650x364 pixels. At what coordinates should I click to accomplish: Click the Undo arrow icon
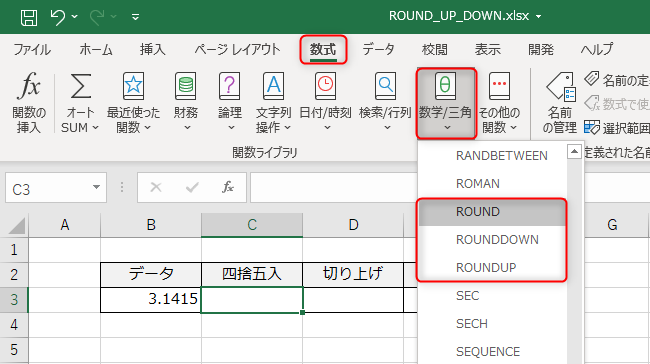pyautogui.click(x=58, y=17)
